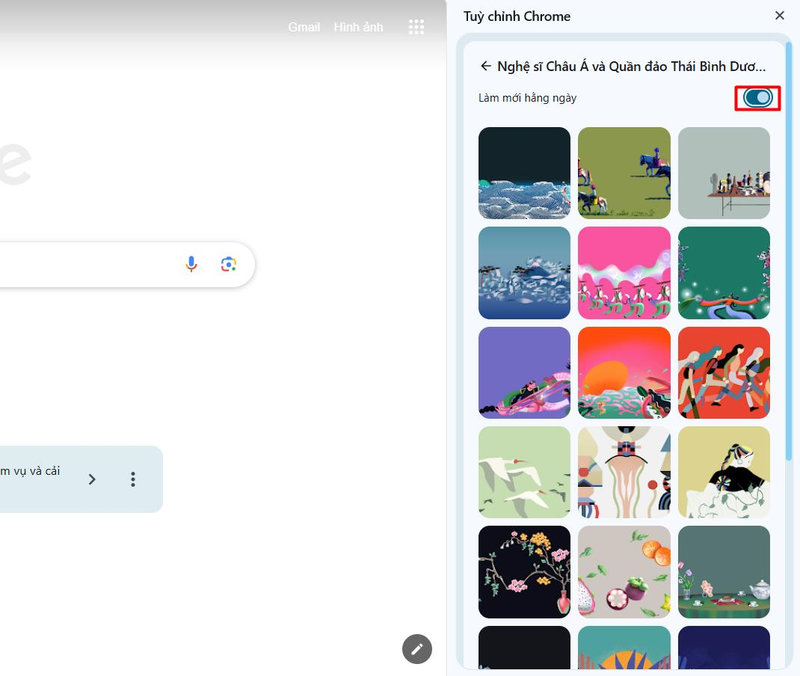Expand the card's right chevron arrow
This screenshot has height=676, width=800.
[x=92, y=479]
